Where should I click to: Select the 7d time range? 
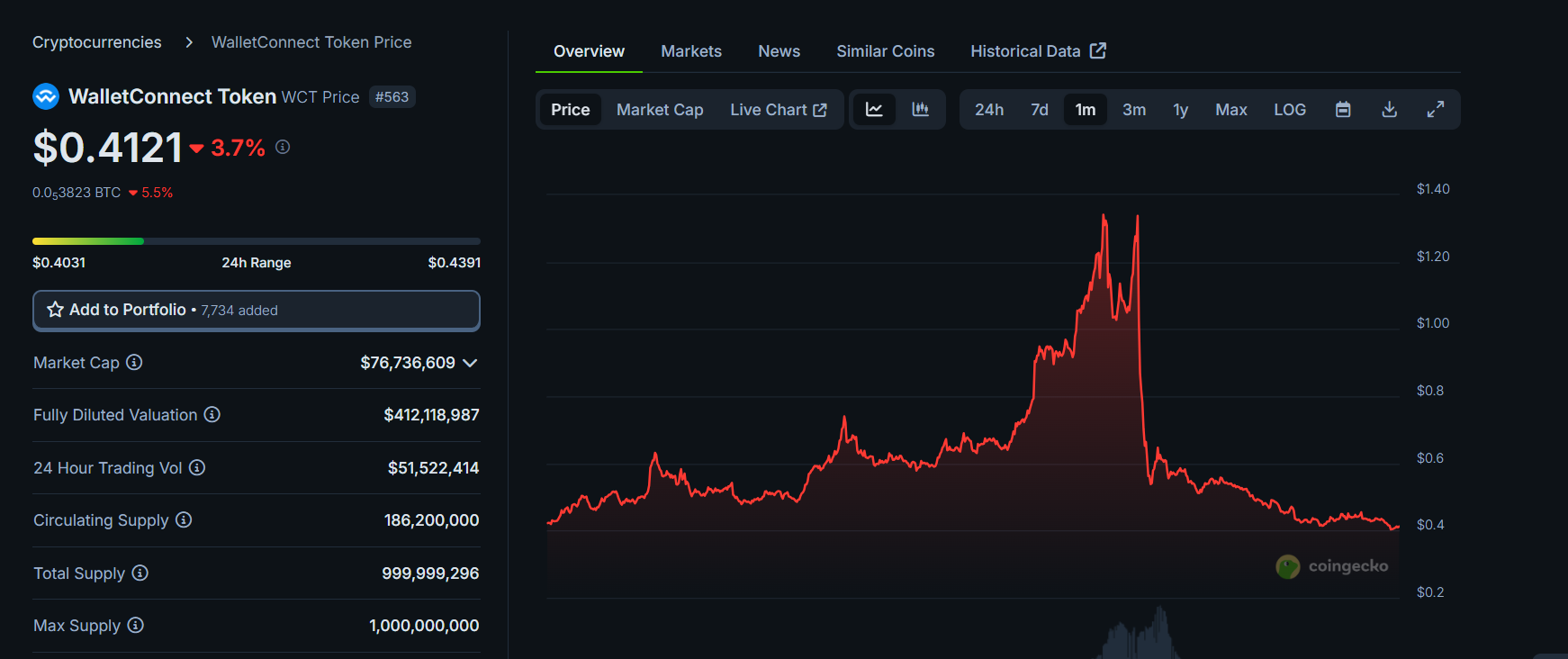click(x=1040, y=110)
